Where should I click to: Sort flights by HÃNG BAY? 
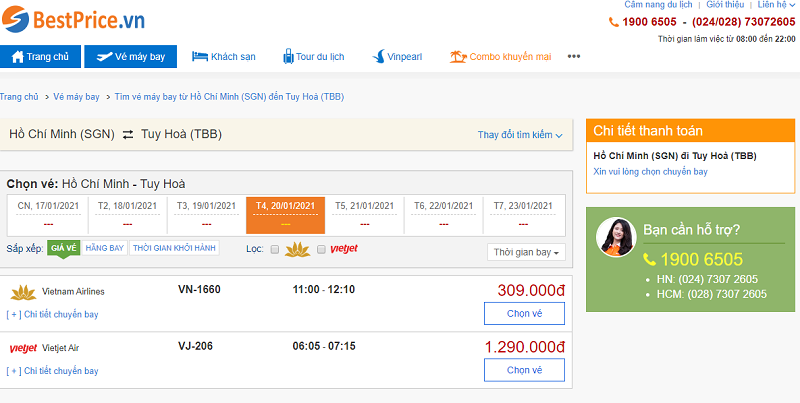click(105, 248)
